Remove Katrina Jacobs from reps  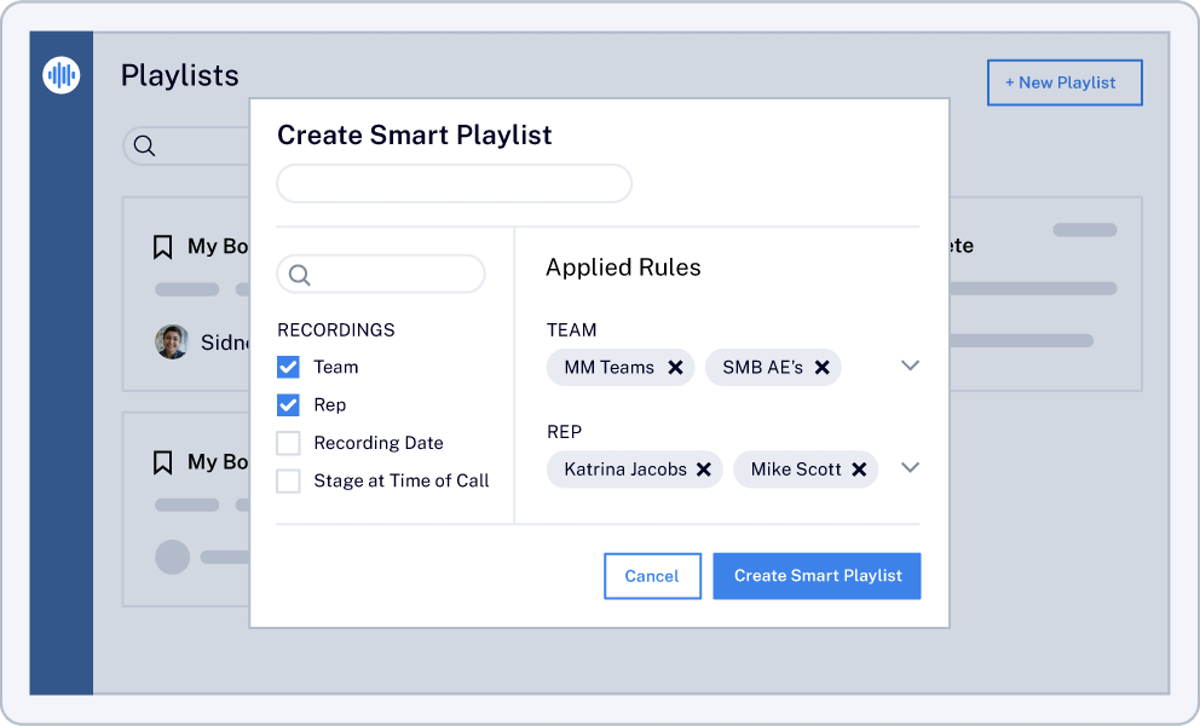[x=704, y=469]
